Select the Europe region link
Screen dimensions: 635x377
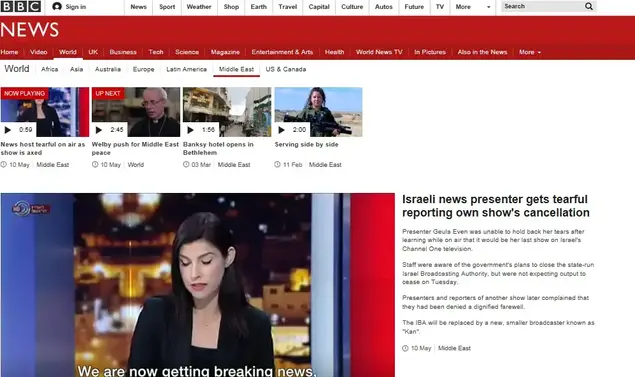click(x=143, y=69)
